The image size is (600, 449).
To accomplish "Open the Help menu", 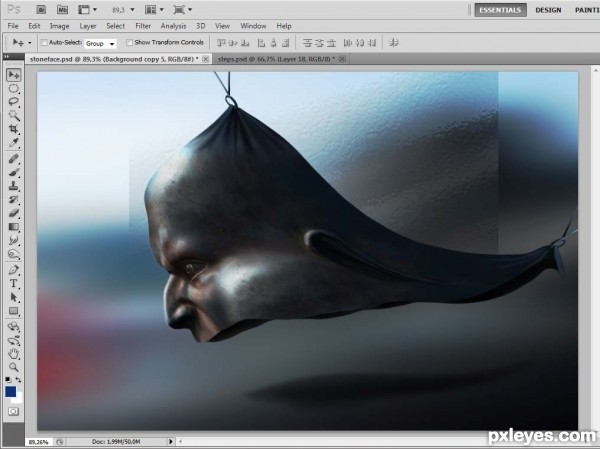I will click(x=284, y=26).
